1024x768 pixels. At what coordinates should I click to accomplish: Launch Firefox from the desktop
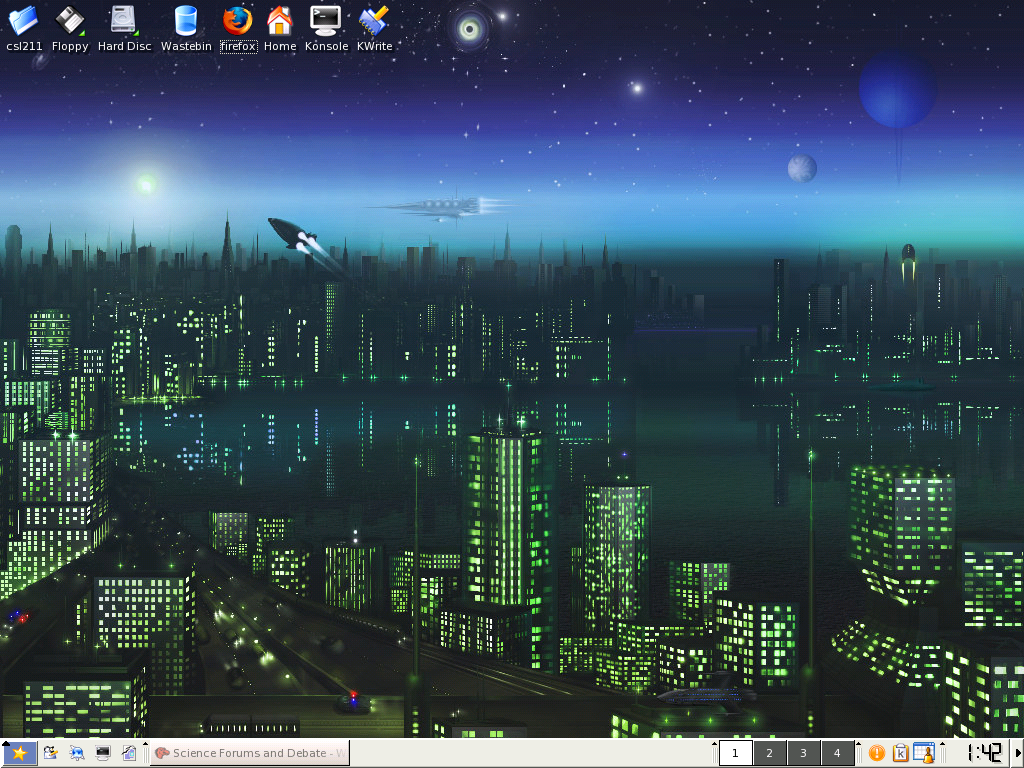click(x=238, y=21)
